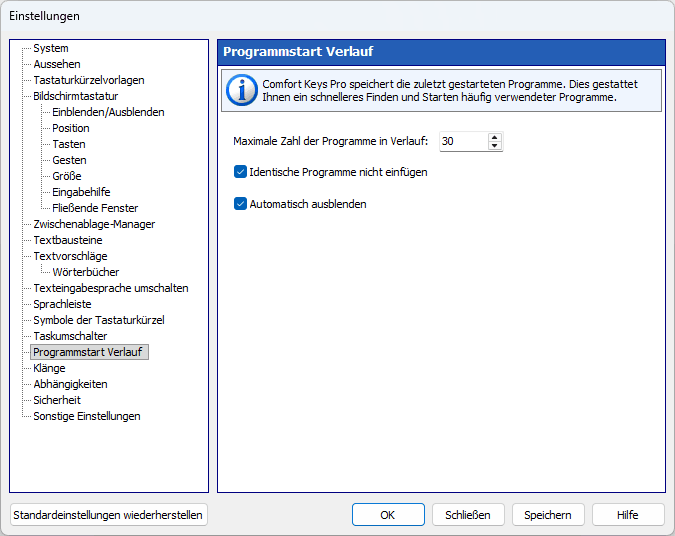Image resolution: width=675 pixels, height=536 pixels.
Task: Select System in settings tree
Action: pos(51,48)
